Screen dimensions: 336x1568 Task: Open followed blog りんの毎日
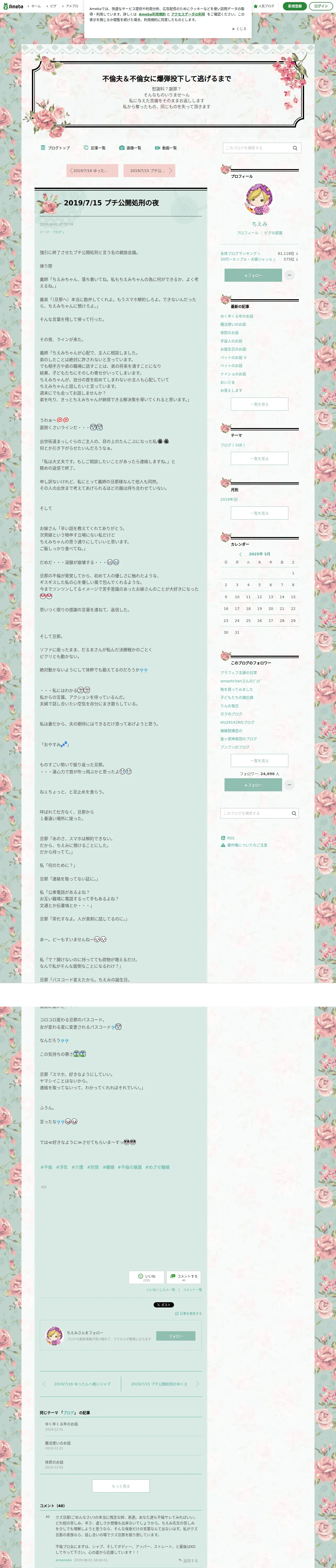click(229, 706)
